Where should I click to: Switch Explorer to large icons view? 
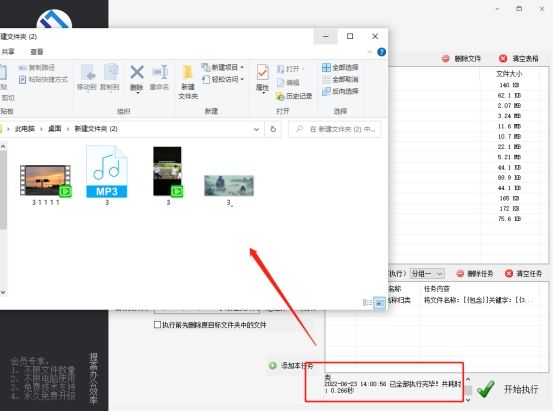379,302
